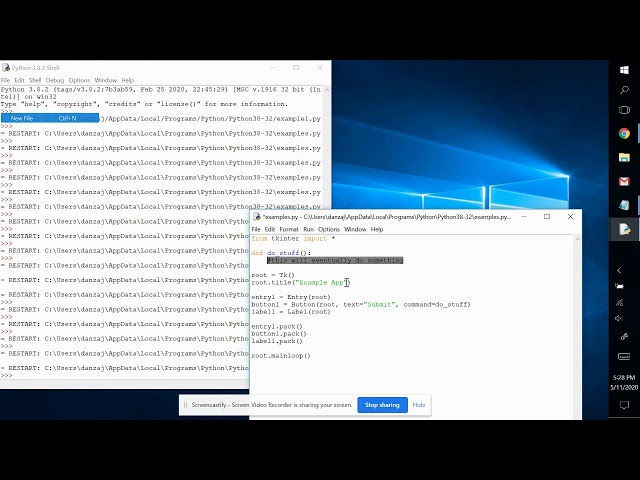Minimize the examples.py editor window
The width and height of the screenshot is (640, 480).
[524, 217]
